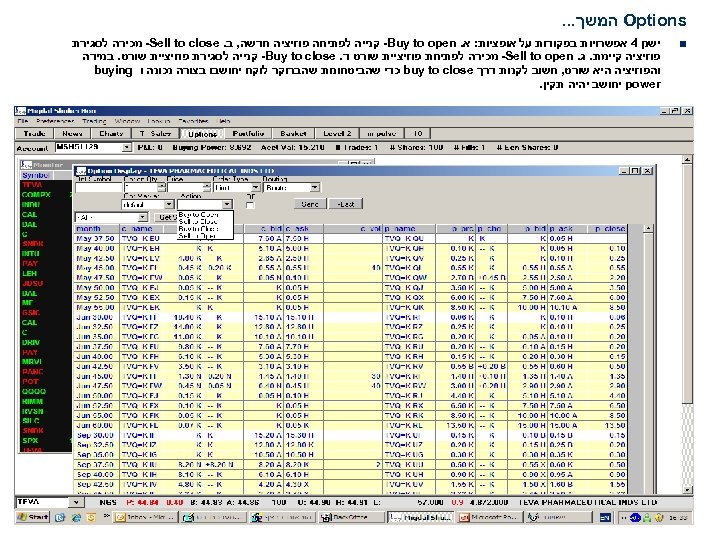This screenshot has height=540, width=720.
Task: Open the T-Sales tab
Action: (155, 134)
